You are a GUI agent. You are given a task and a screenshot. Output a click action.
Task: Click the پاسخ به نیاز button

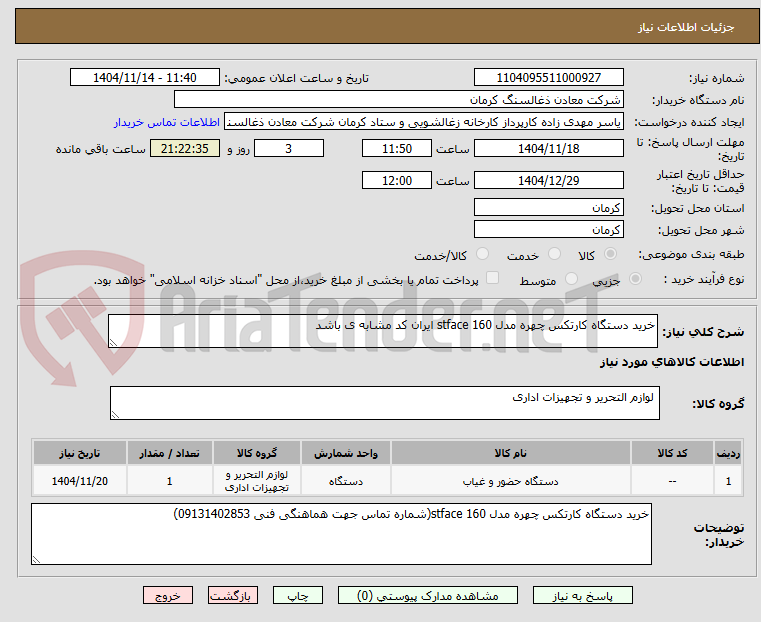[582, 595]
